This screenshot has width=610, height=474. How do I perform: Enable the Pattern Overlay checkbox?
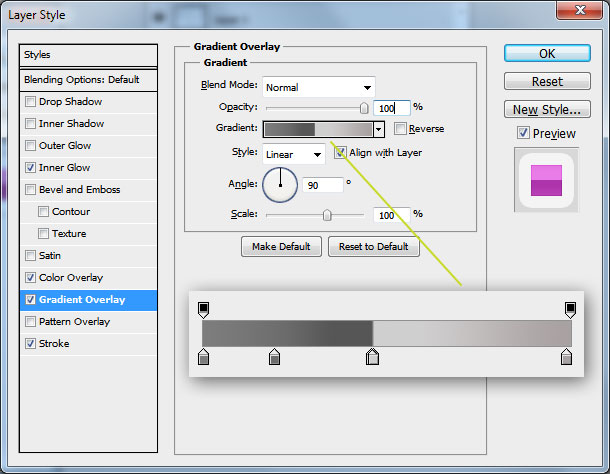(30, 321)
